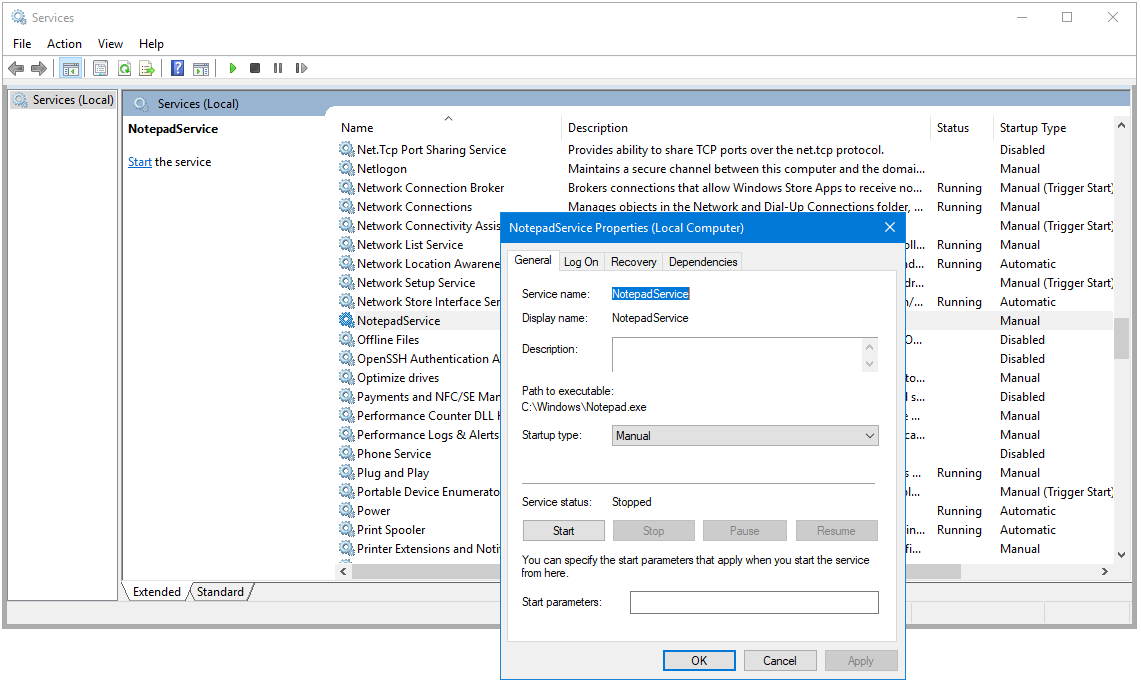Click the horizontal scrollbar right arrow
1141x683 pixels.
pos(1105,572)
